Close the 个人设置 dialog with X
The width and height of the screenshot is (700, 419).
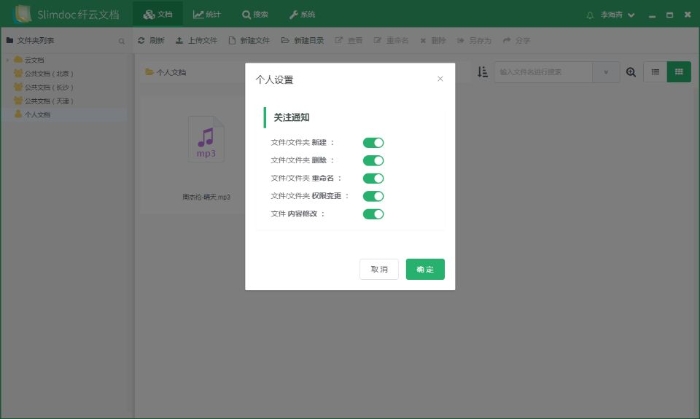click(440, 79)
